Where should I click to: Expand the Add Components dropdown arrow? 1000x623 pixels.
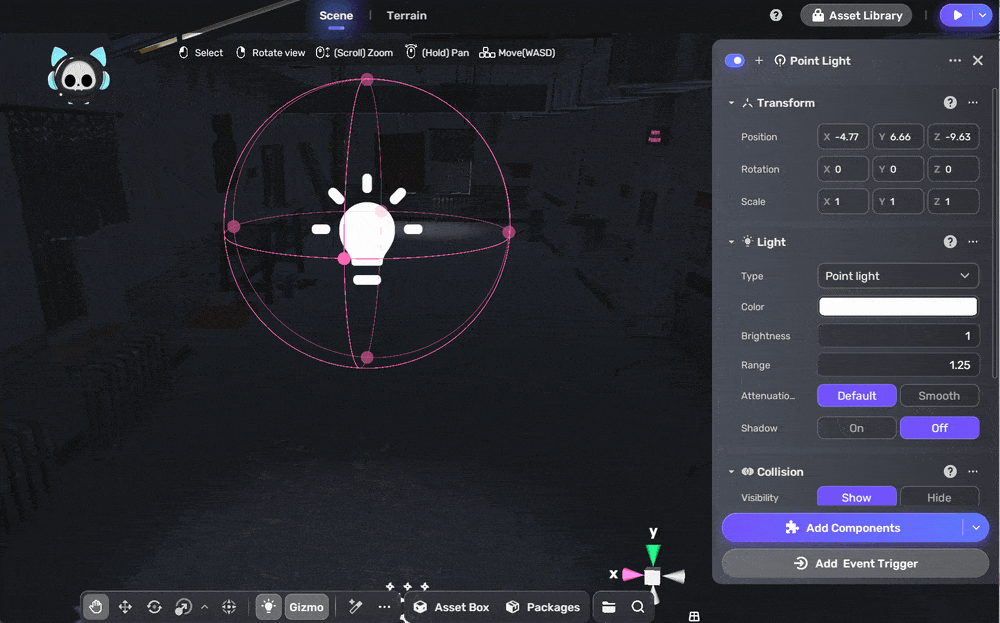[976, 528]
